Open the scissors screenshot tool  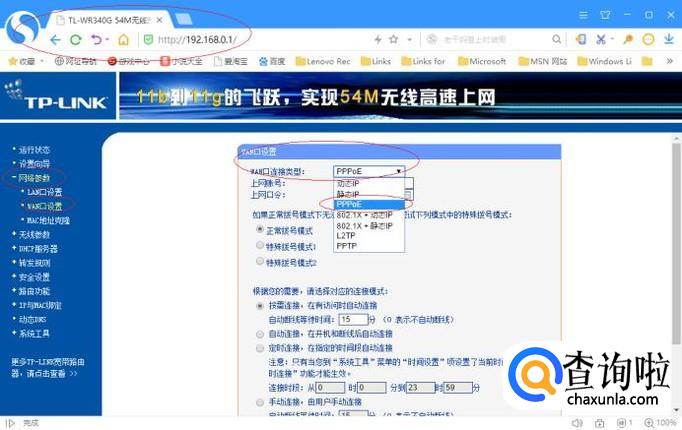[x=601, y=40]
